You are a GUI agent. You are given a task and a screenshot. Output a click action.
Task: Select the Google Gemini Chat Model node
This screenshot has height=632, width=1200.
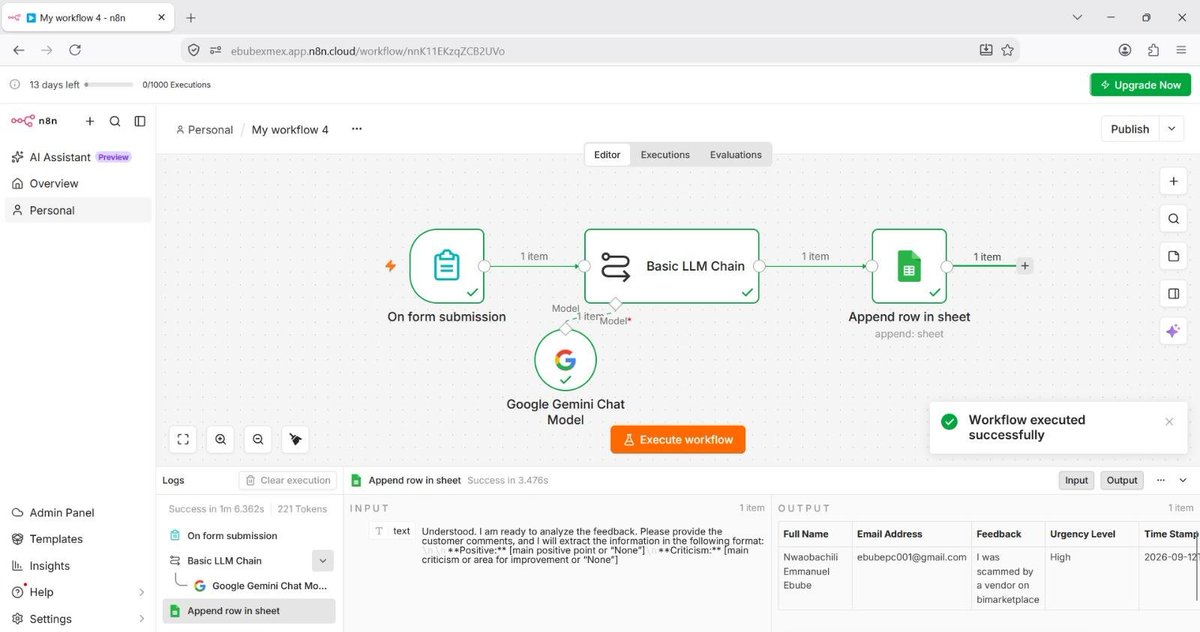point(565,360)
